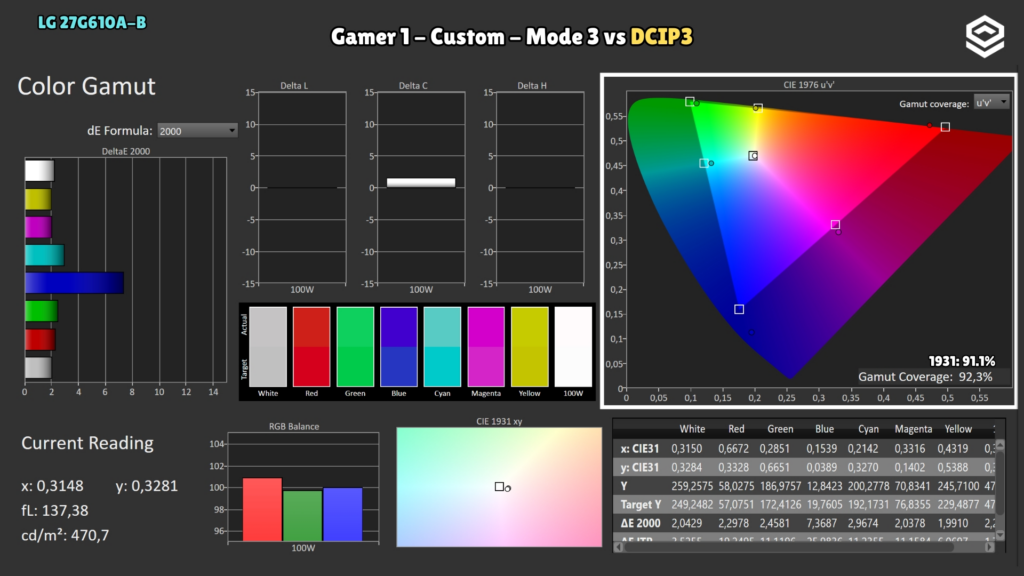
Task: Select the Magenta color swatch
Action: click(x=486, y=347)
